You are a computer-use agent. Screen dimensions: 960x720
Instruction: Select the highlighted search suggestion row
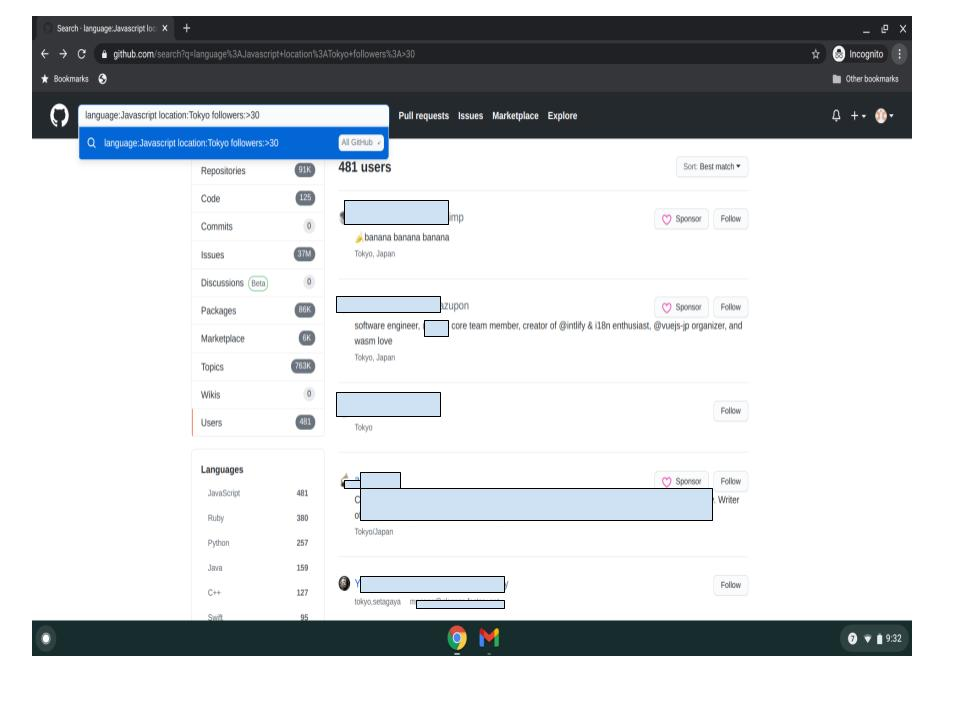[x=233, y=143]
